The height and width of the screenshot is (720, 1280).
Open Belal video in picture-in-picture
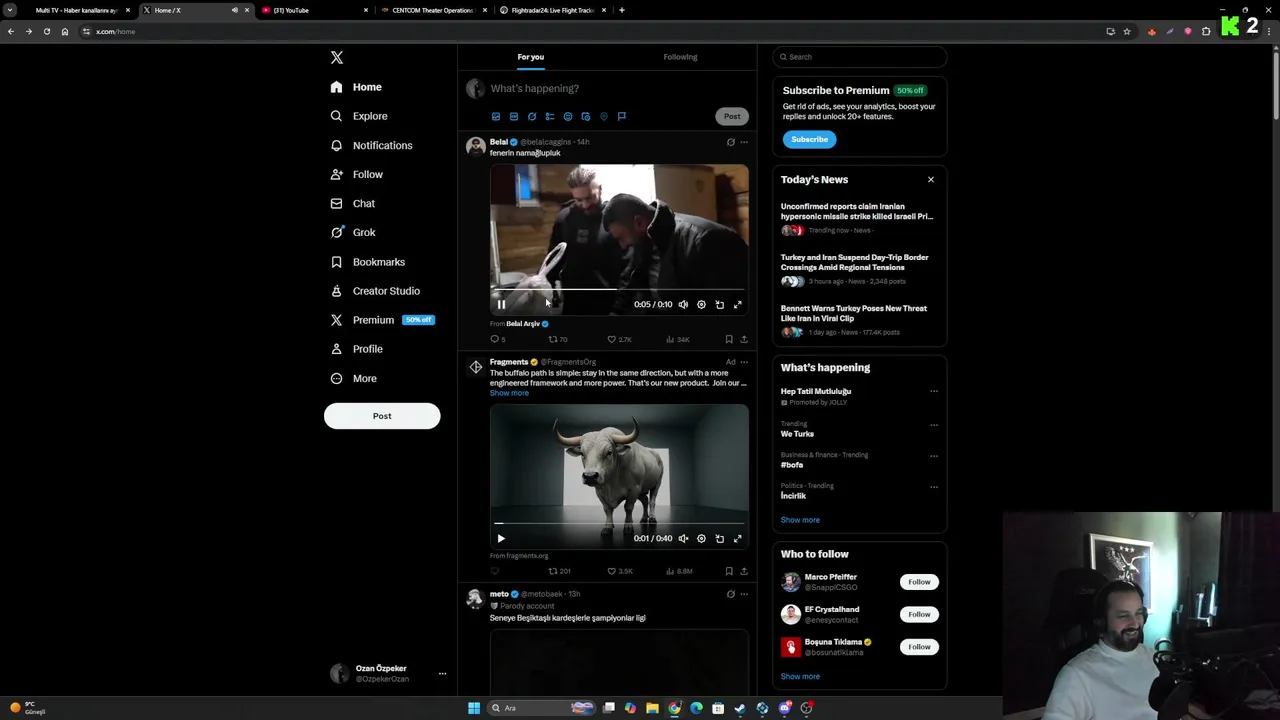719,304
